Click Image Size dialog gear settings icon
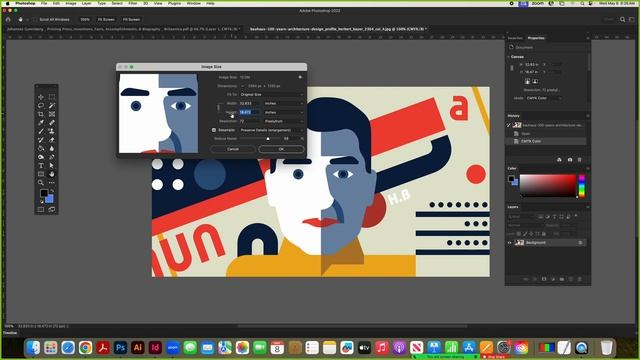This screenshot has height=360, width=640. (x=300, y=77)
